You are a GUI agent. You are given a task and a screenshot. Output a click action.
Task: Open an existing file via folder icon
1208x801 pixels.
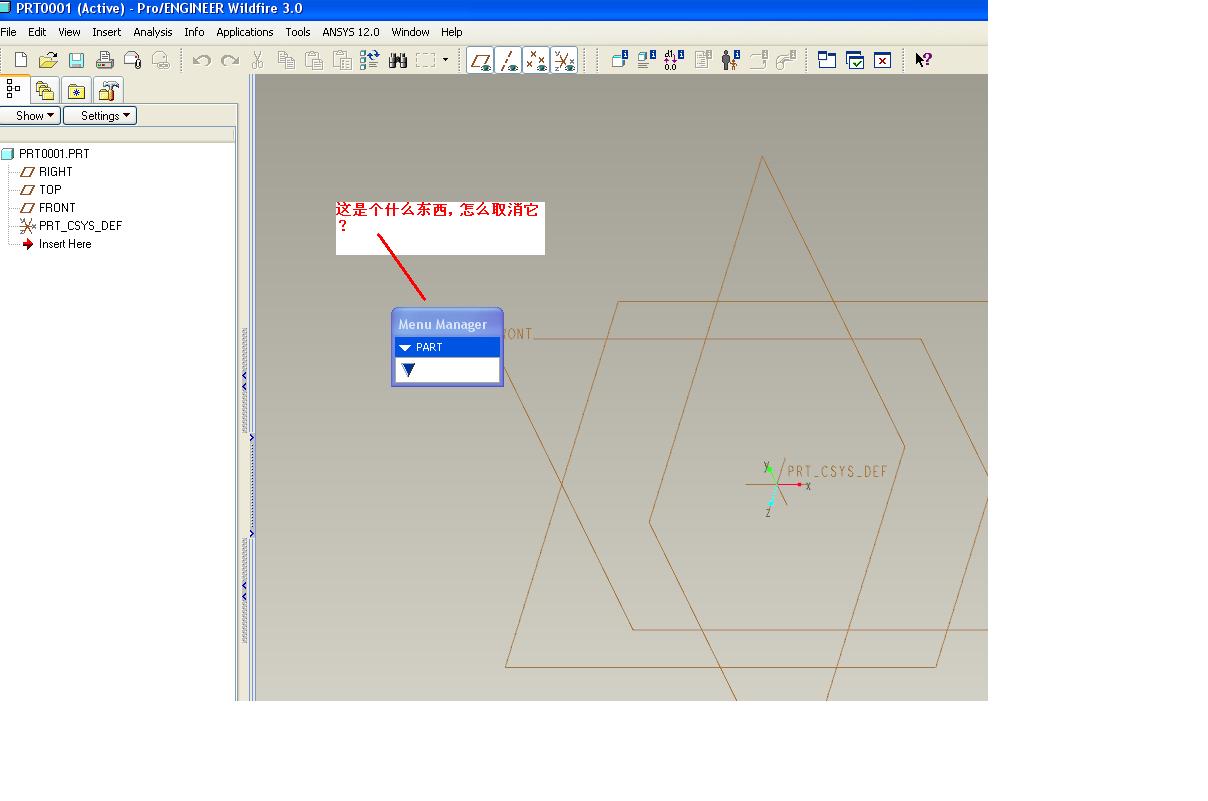pyautogui.click(x=48, y=60)
